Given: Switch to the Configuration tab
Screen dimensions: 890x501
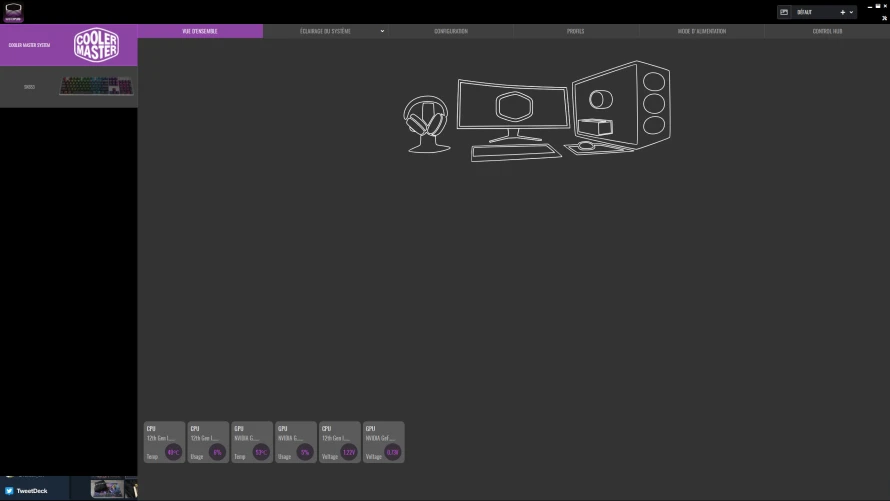Looking at the screenshot, I should click(x=451, y=31).
